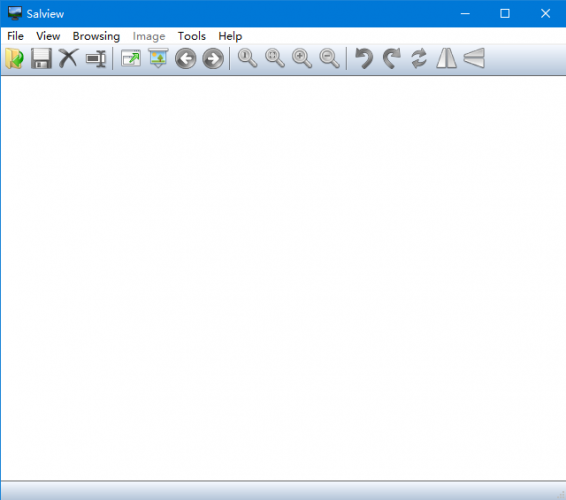Click the two-arrow refresh icon
The width and height of the screenshot is (566, 500).
point(419,58)
